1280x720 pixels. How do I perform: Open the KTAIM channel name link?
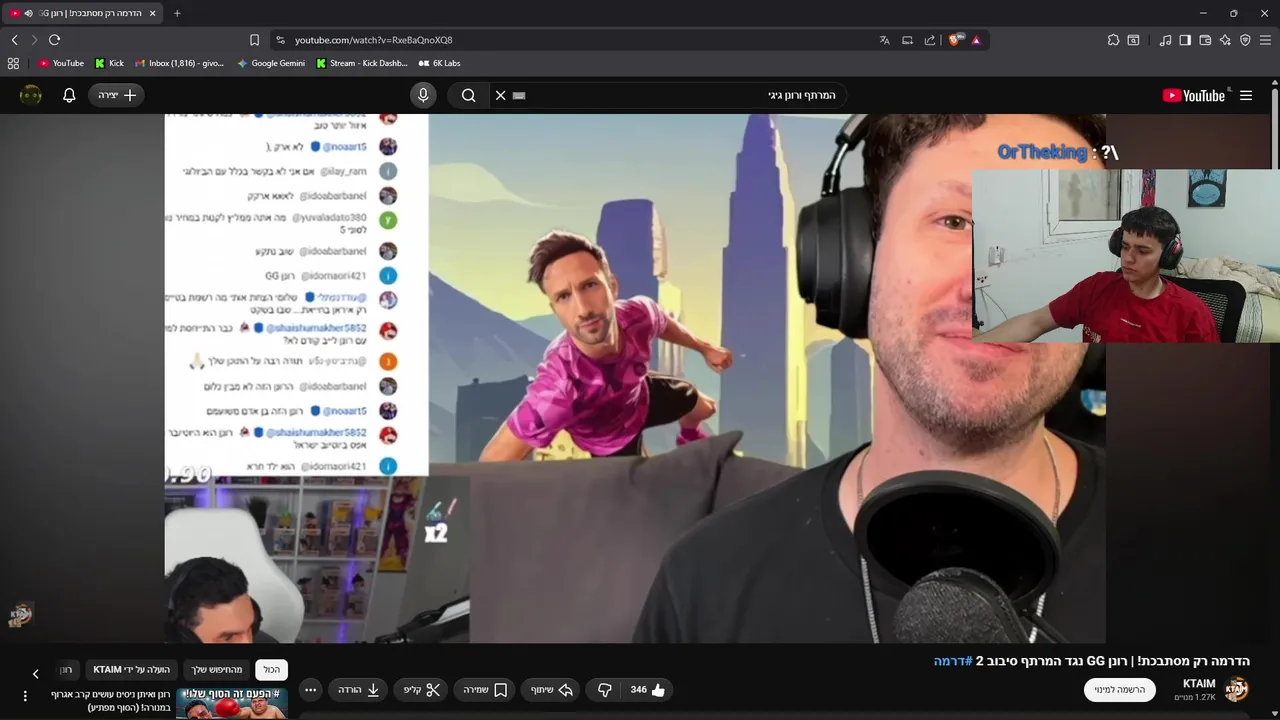(x=1199, y=684)
